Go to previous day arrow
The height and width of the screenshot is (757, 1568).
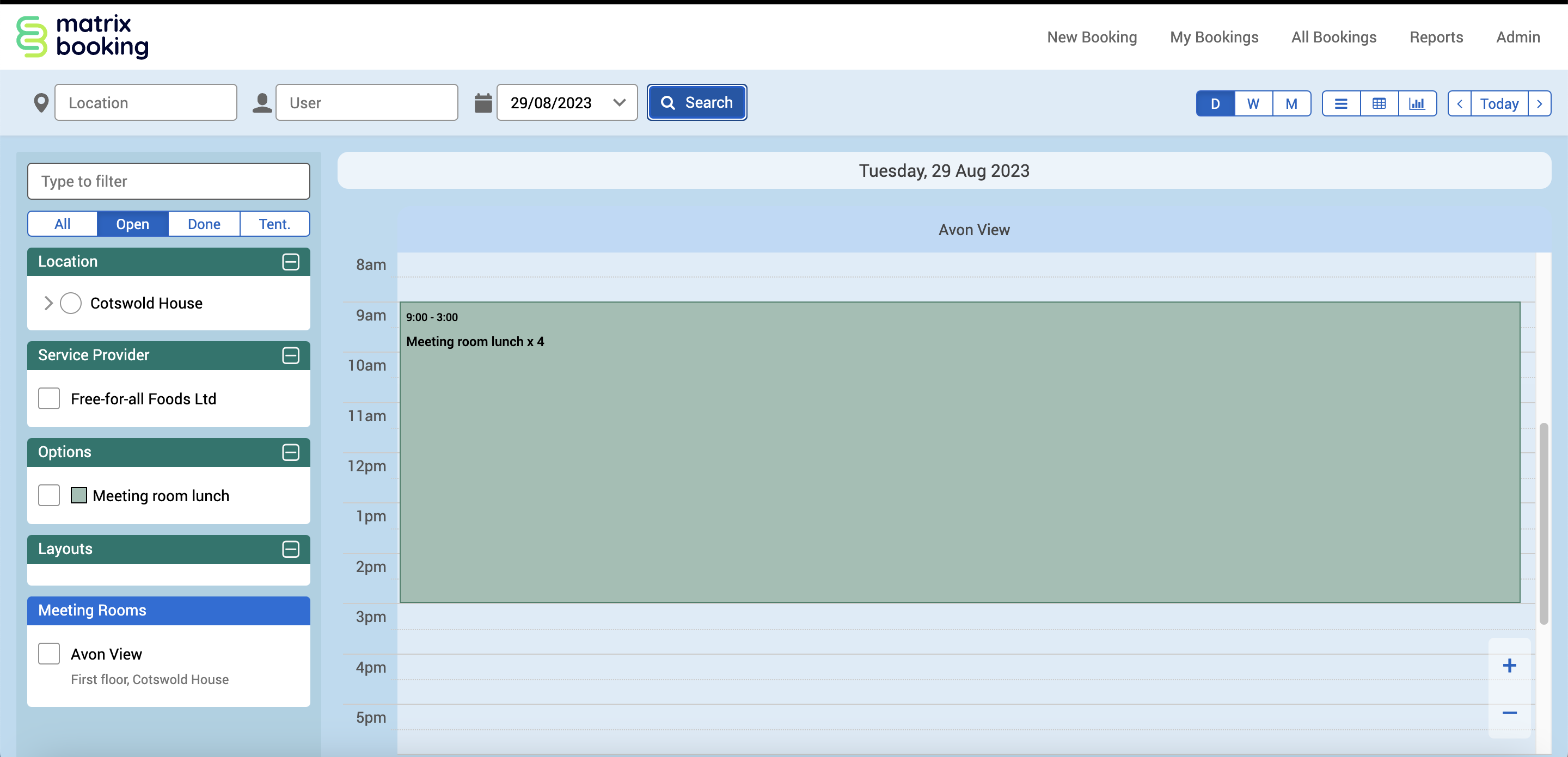[1460, 103]
